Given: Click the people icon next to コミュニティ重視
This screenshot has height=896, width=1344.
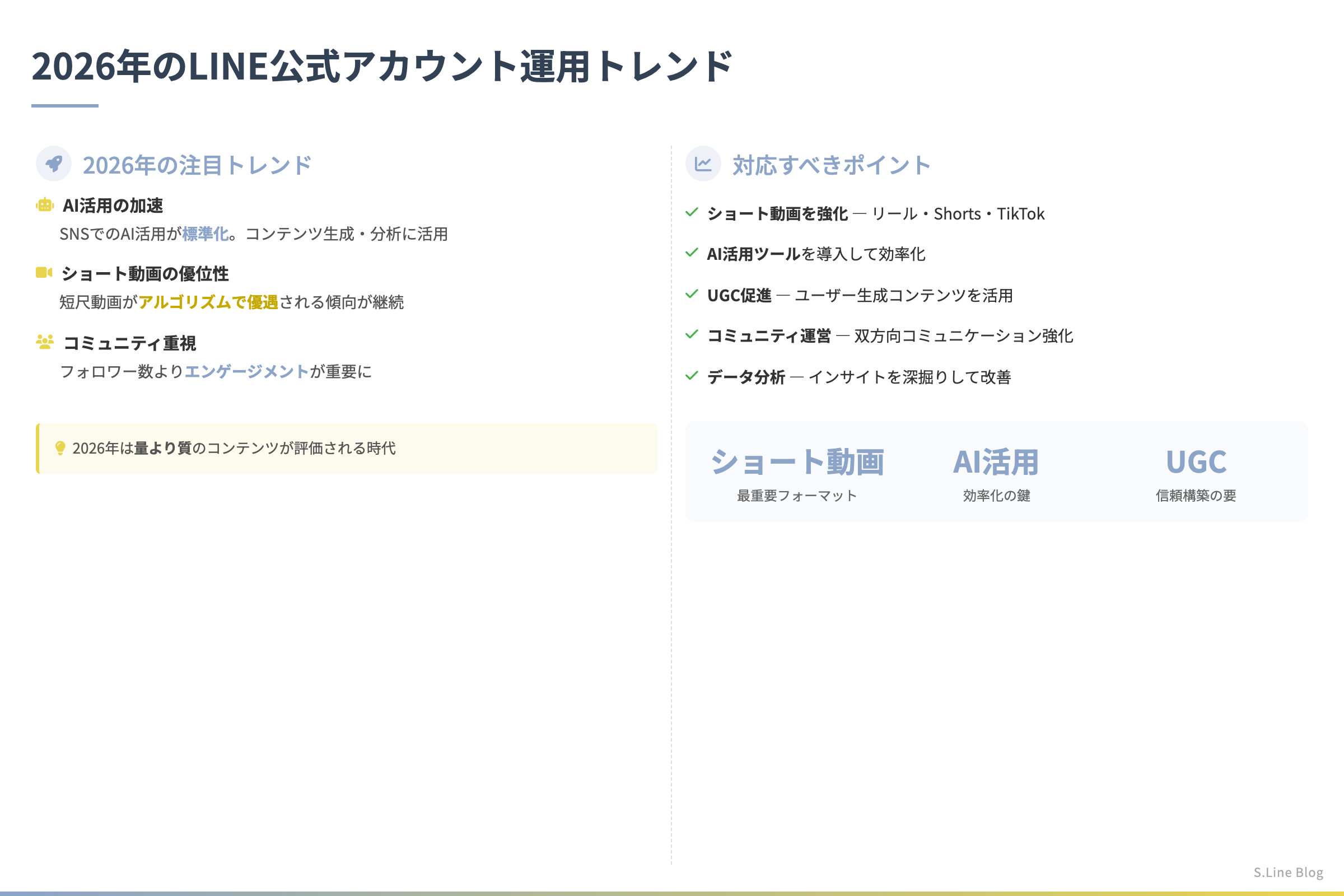Looking at the screenshot, I should click(x=45, y=342).
